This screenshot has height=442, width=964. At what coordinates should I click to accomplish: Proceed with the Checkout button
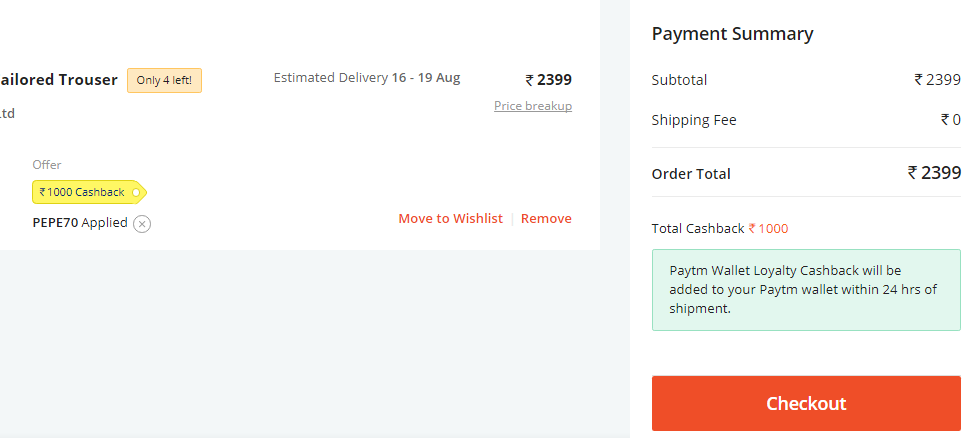(806, 403)
